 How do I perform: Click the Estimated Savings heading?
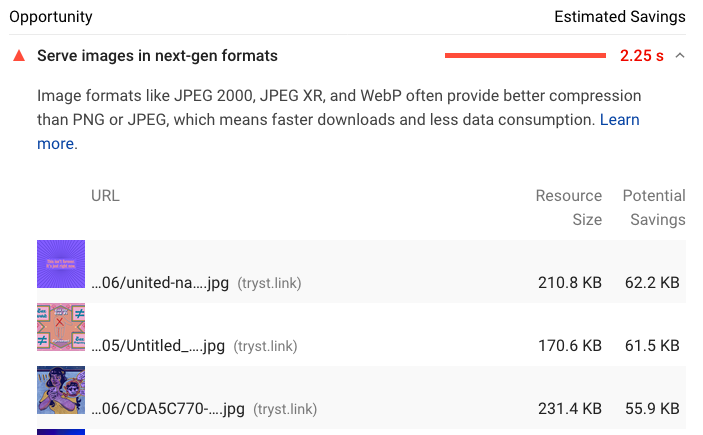[620, 17]
